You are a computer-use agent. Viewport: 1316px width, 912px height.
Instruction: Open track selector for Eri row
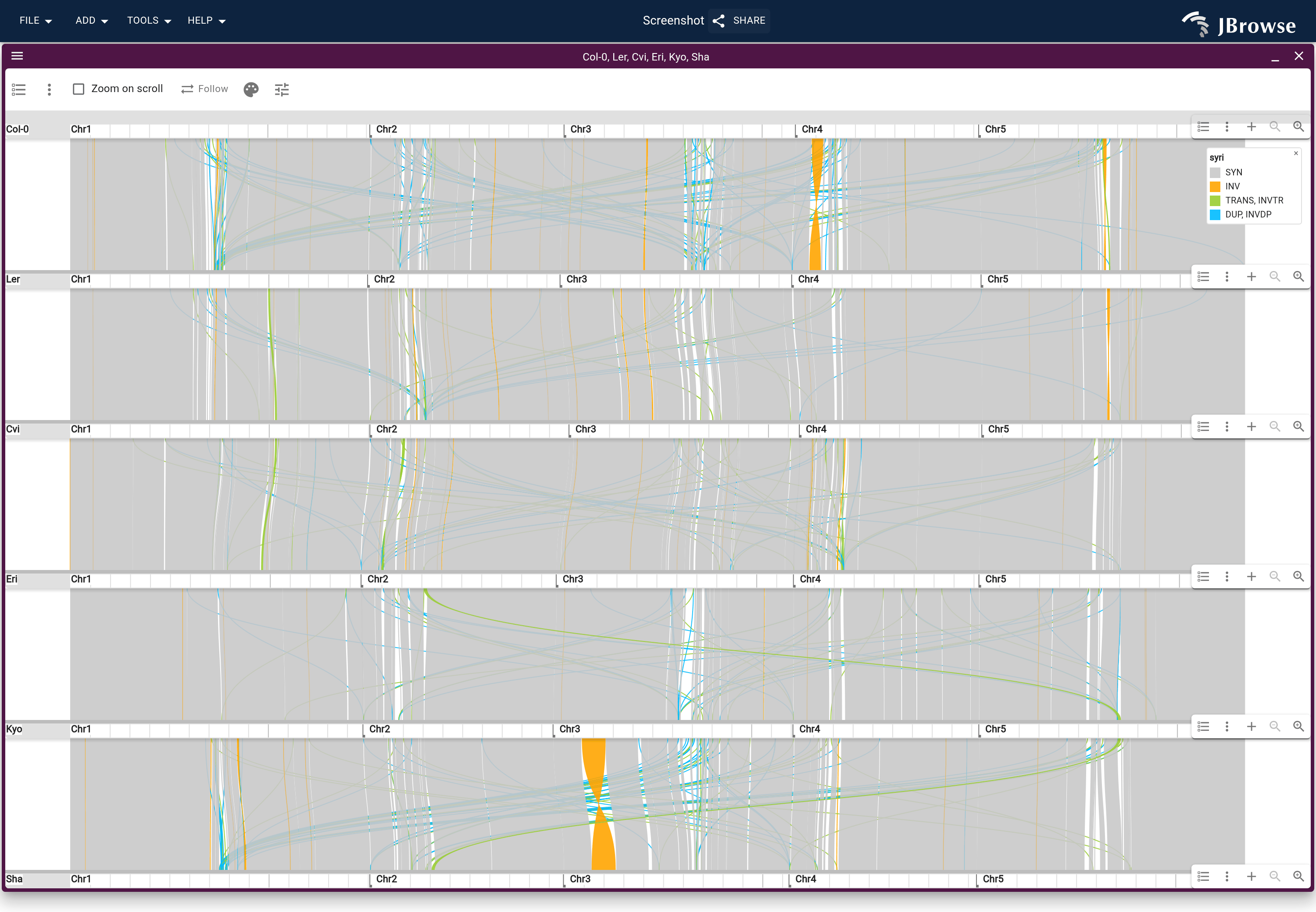pyautogui.click(x=1203, y=577)
